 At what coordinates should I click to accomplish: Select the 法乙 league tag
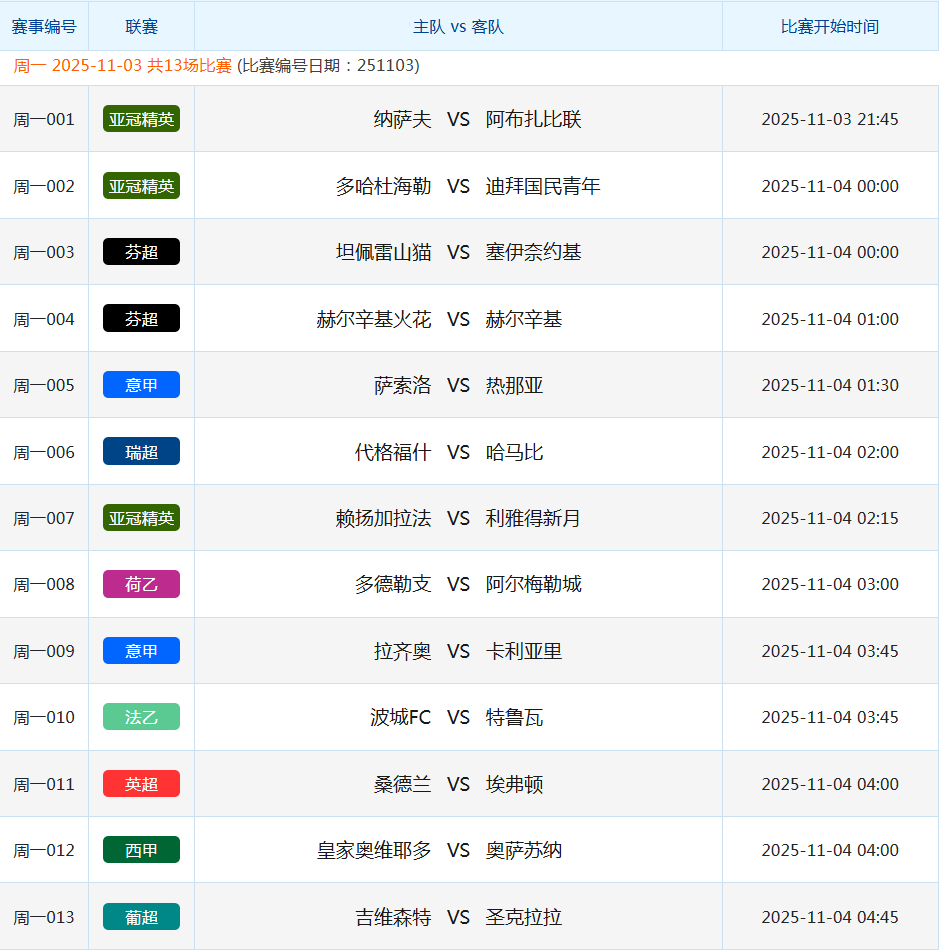[x=141, y=717]
